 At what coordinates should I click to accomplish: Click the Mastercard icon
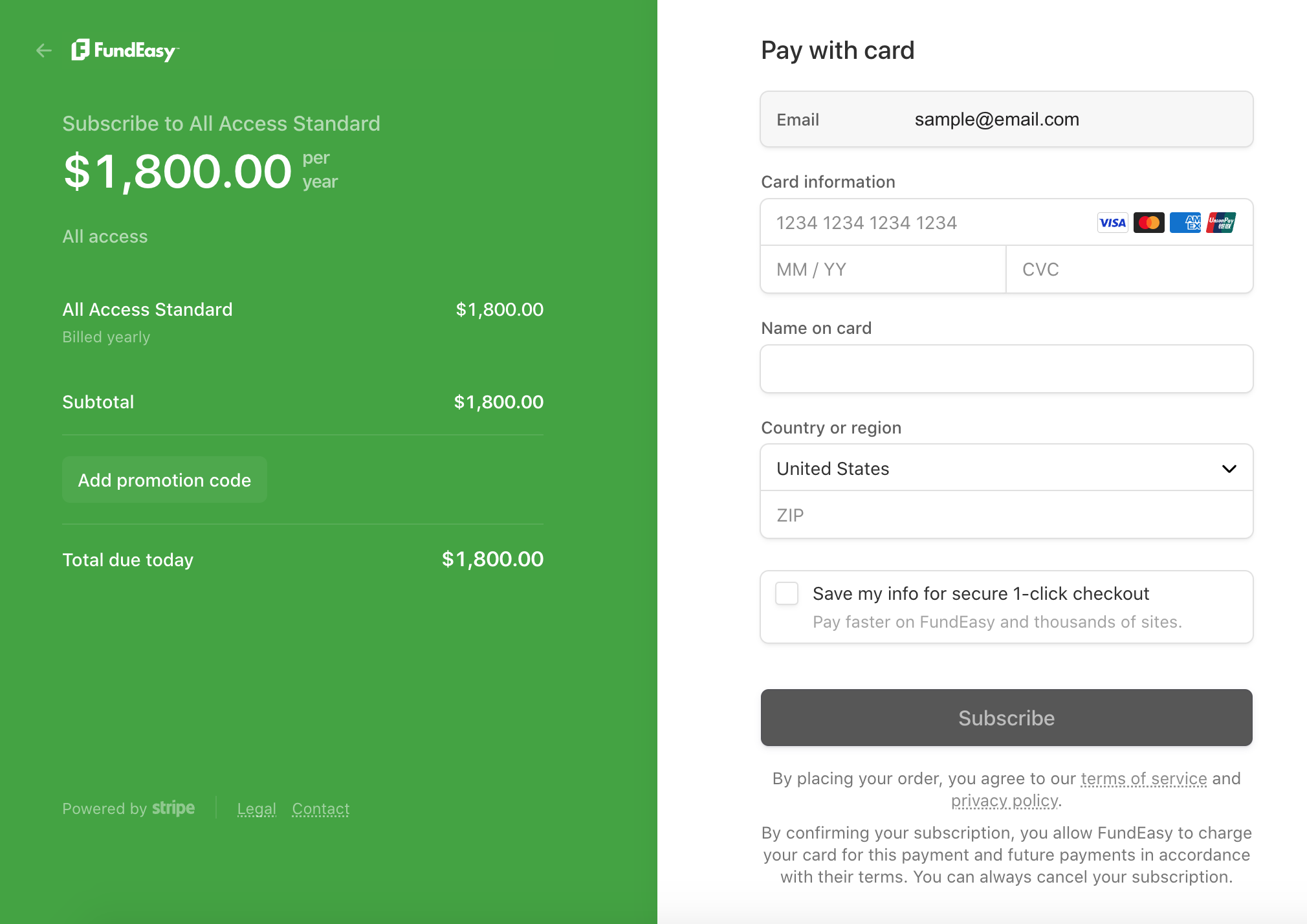[1148, 223]
